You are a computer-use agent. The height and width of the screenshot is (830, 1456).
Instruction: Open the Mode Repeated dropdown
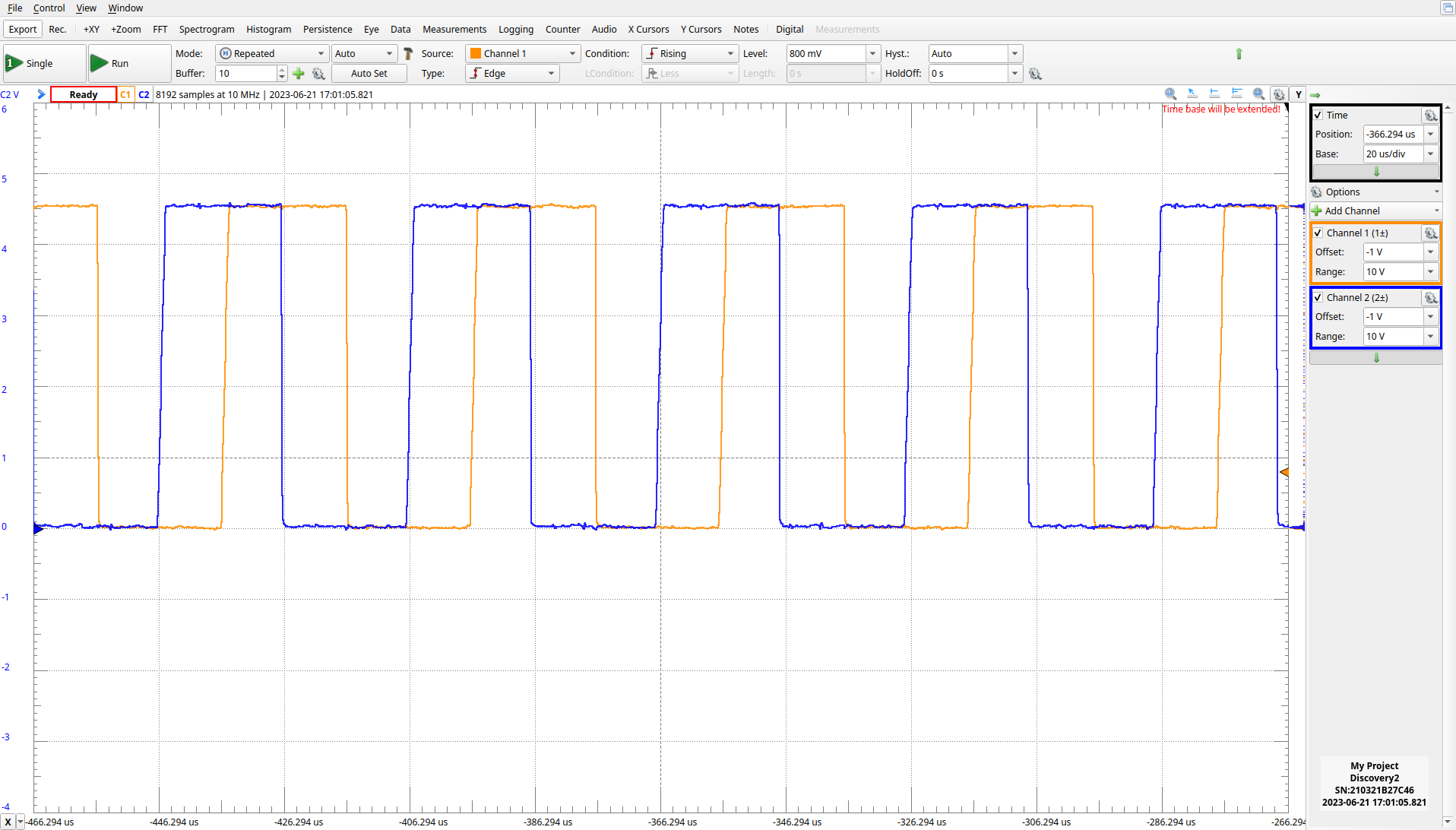click(272, 53)
